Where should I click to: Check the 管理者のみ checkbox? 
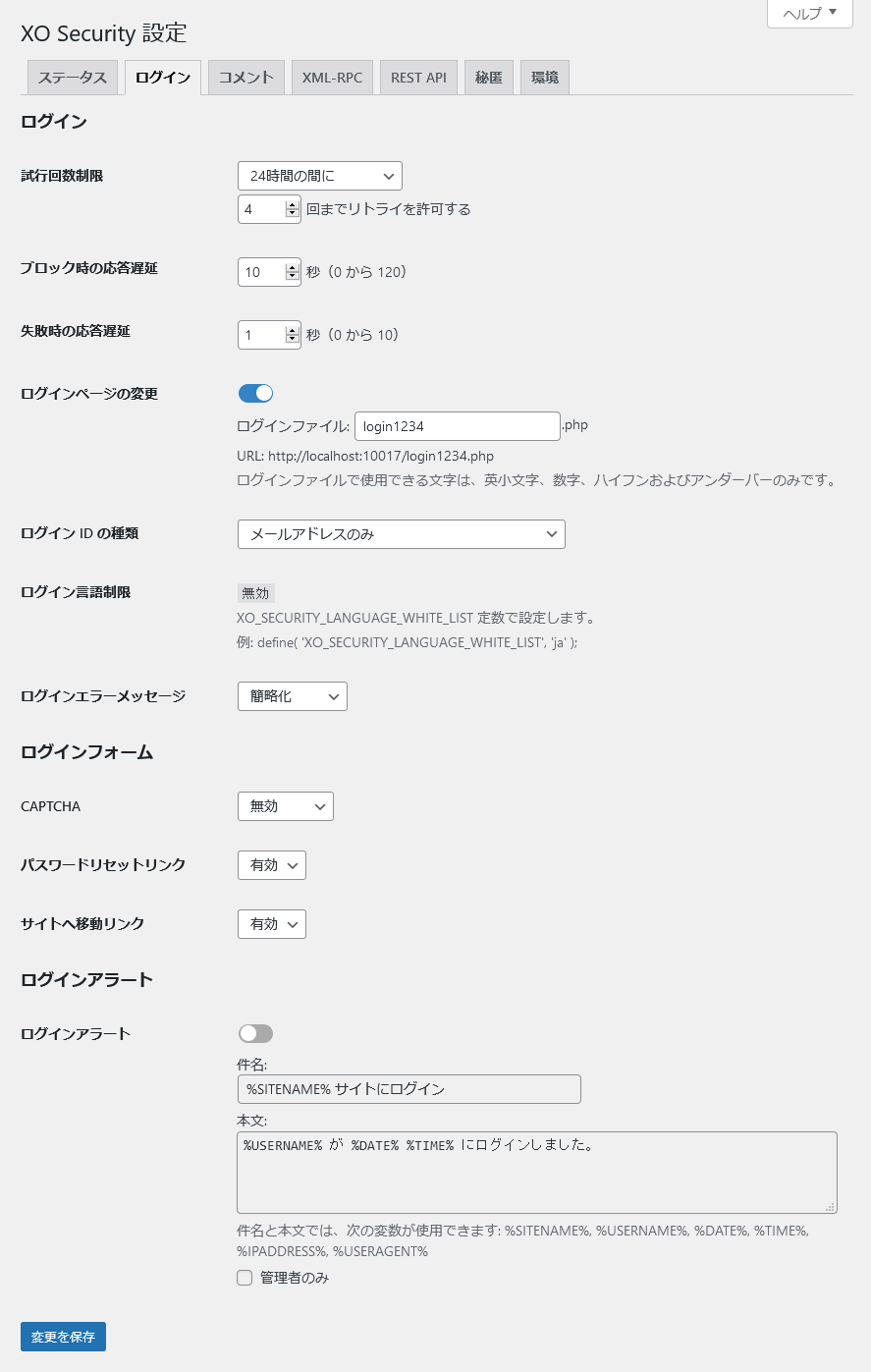click(244, 1278)
